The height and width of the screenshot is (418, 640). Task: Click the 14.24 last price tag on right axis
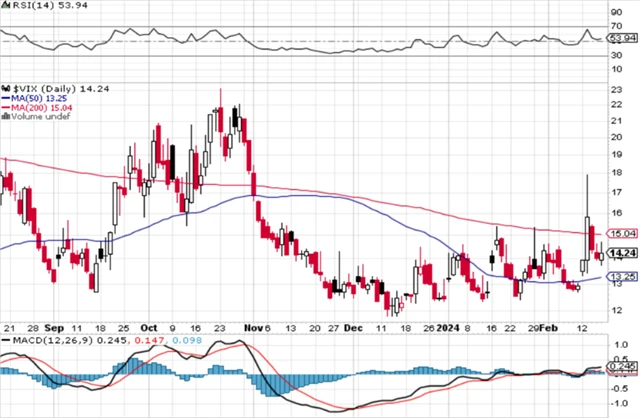[x=620, y=254]
